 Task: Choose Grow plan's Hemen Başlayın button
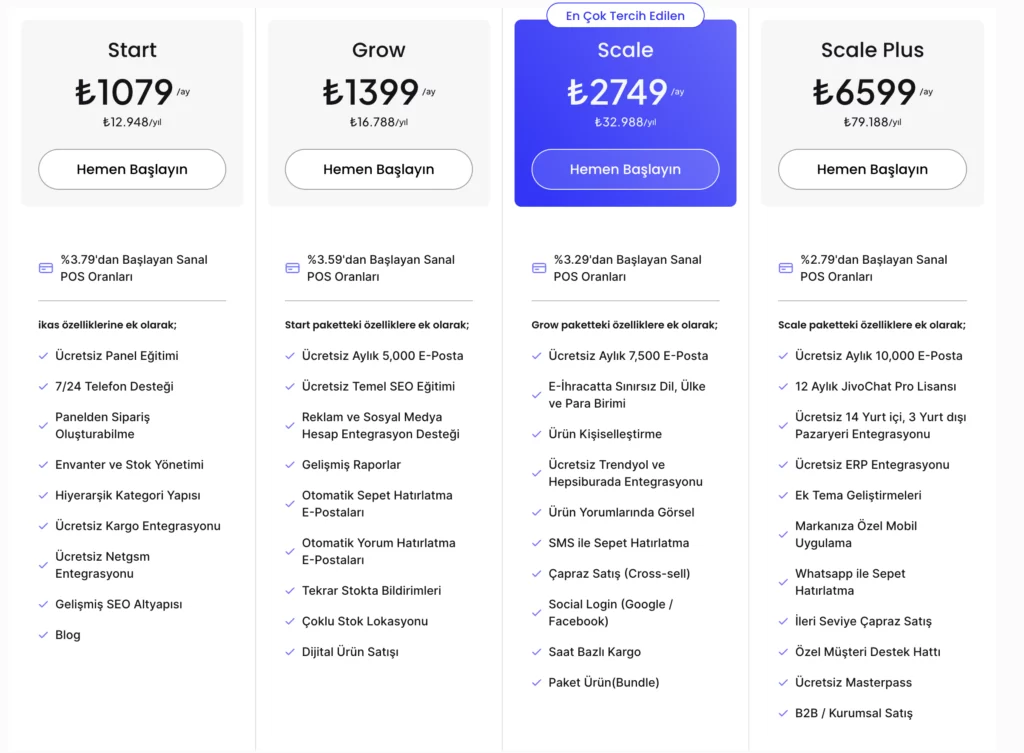pos(379,169)
